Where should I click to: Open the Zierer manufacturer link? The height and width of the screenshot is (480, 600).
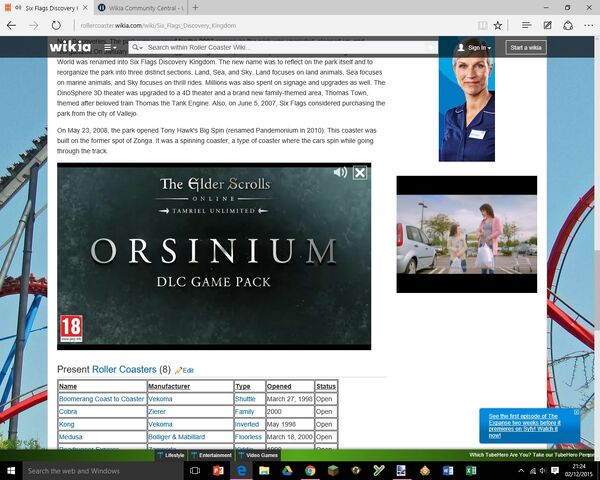(x=157, y=411)
